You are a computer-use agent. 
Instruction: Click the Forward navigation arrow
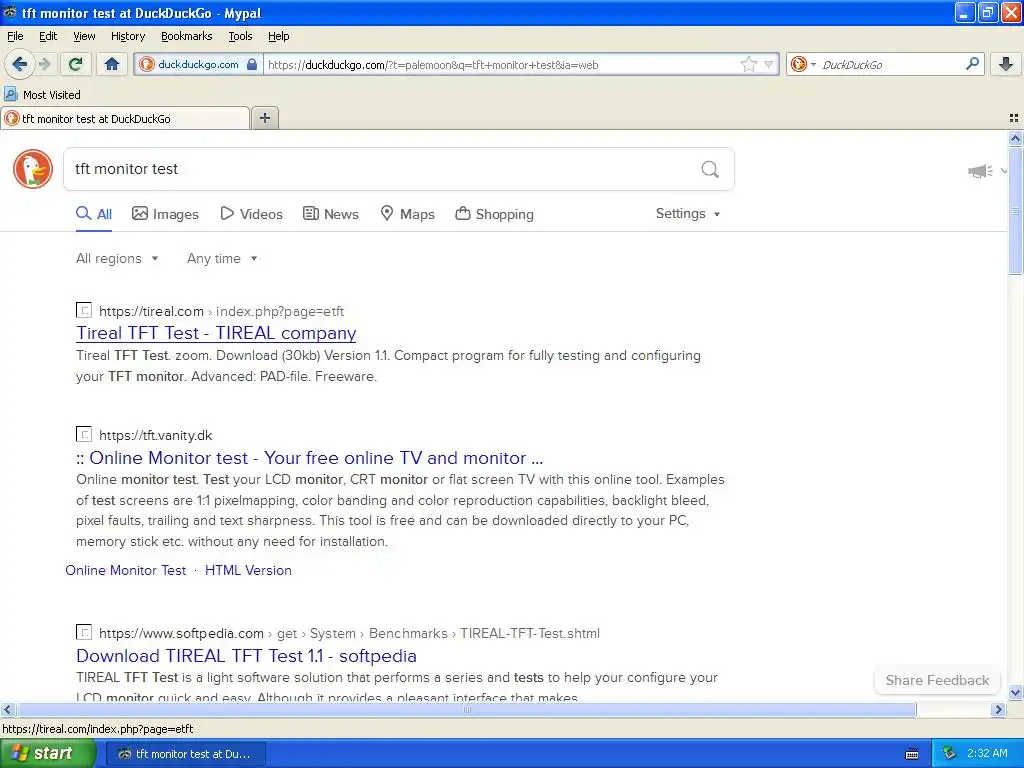point(44,64)
